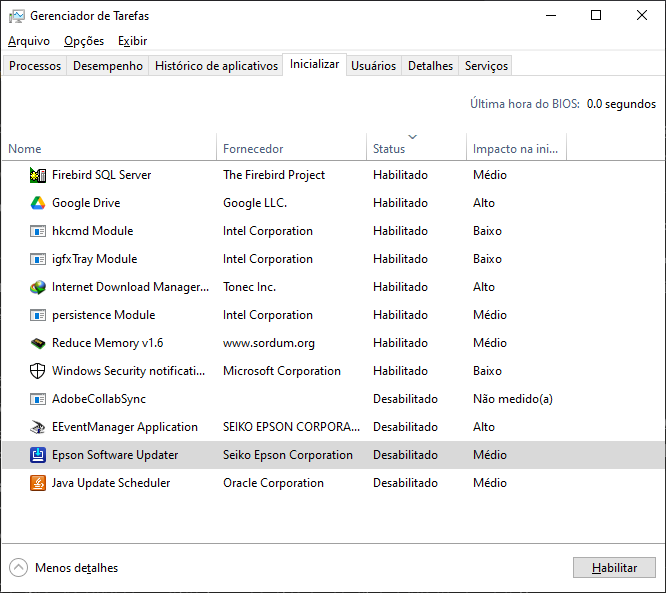Click The Firebird Project supplier cell
Image resolution: width=666 pixels, height=593 pixels.
click(x=274, y=175)
